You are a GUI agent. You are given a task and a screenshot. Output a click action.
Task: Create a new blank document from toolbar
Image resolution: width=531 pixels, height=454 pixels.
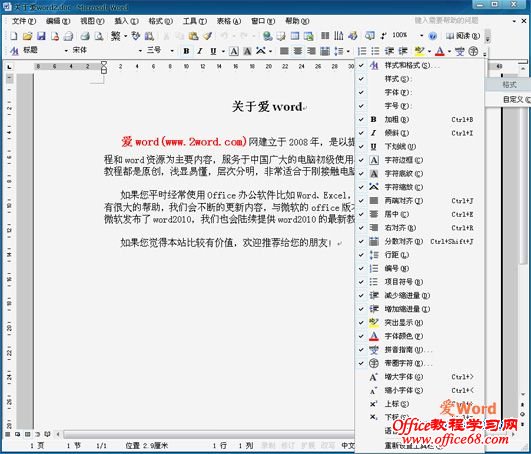pyautogui.click(x=14, y=36)
